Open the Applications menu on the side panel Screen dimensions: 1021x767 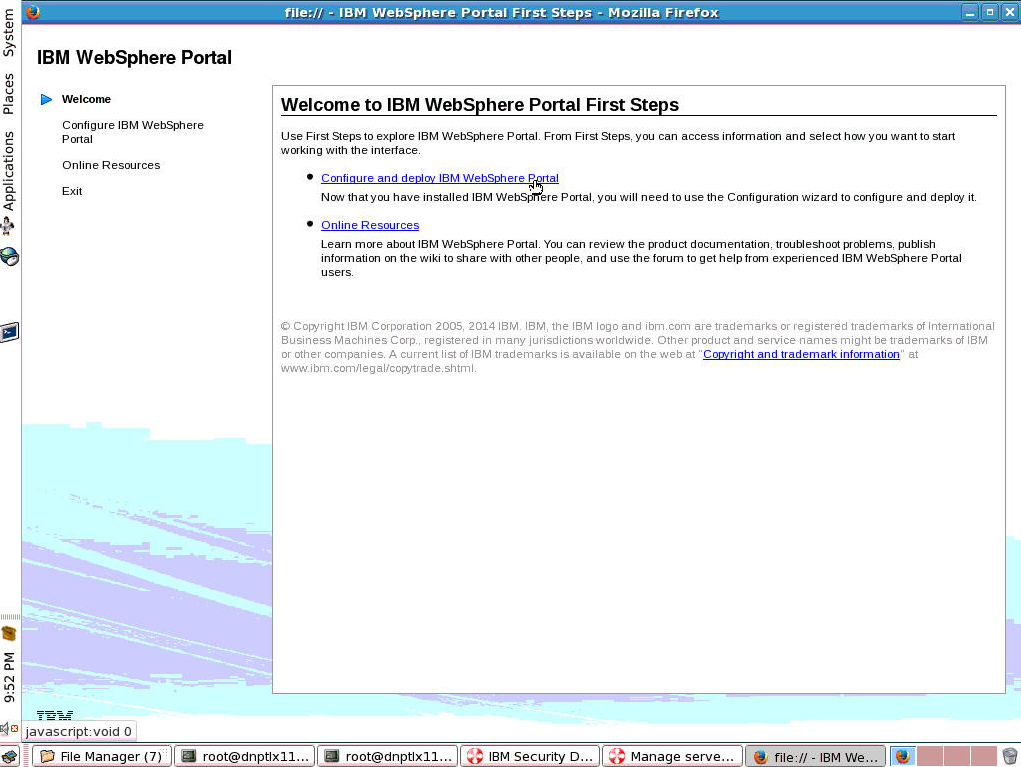pos(8,171)
